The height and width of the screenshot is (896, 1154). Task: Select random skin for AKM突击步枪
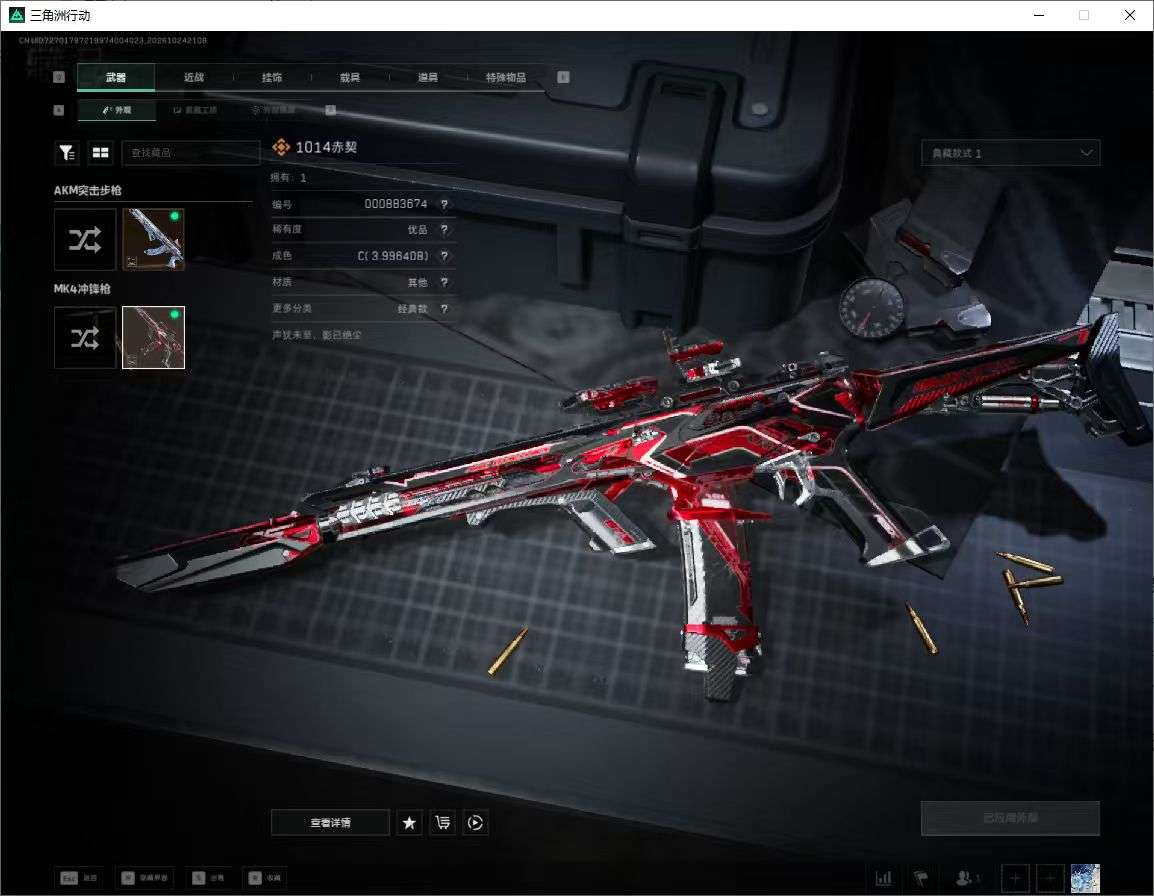click(x=85, y=239)
